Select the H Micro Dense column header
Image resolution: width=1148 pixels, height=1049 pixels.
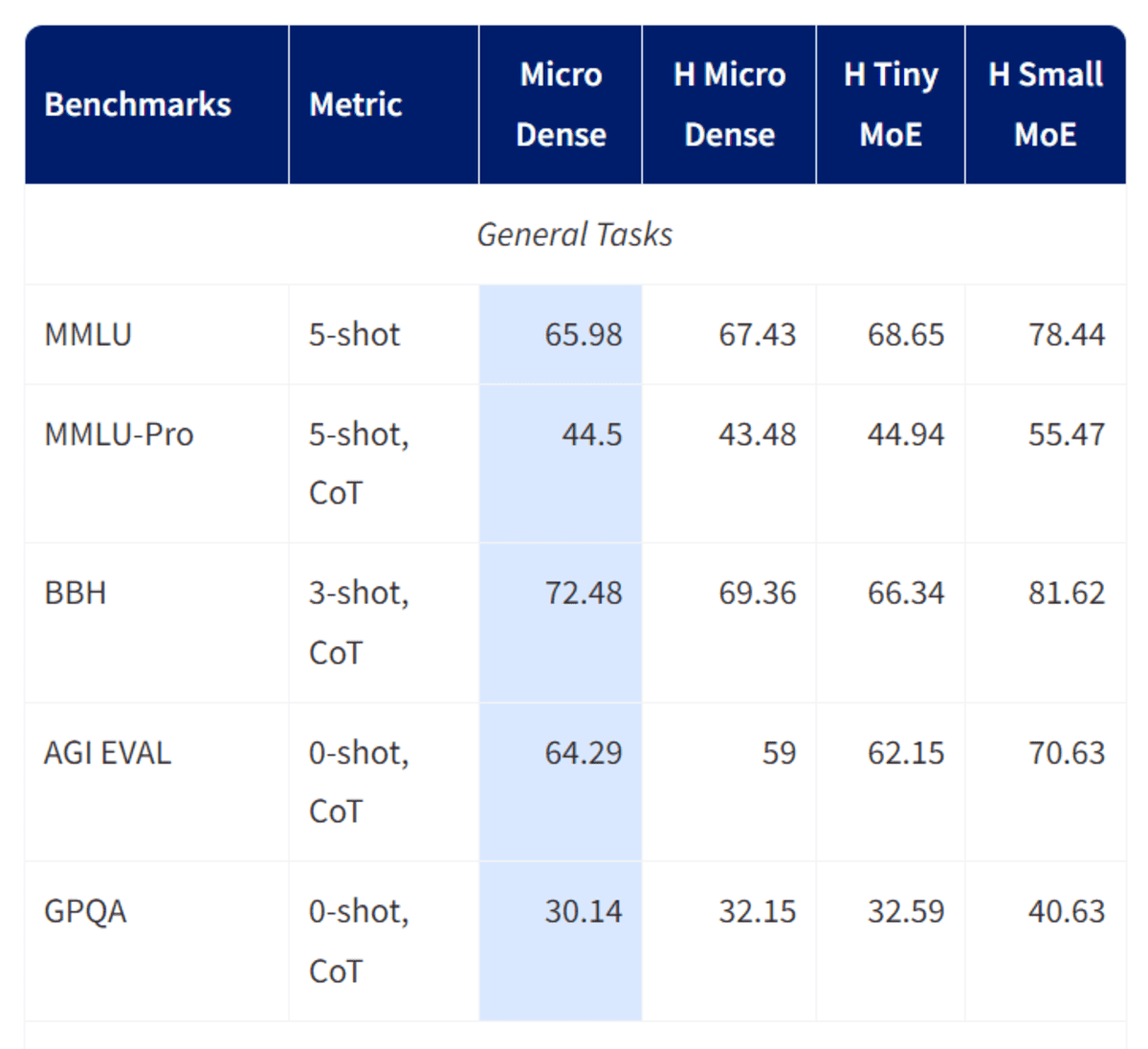point(729,104)
